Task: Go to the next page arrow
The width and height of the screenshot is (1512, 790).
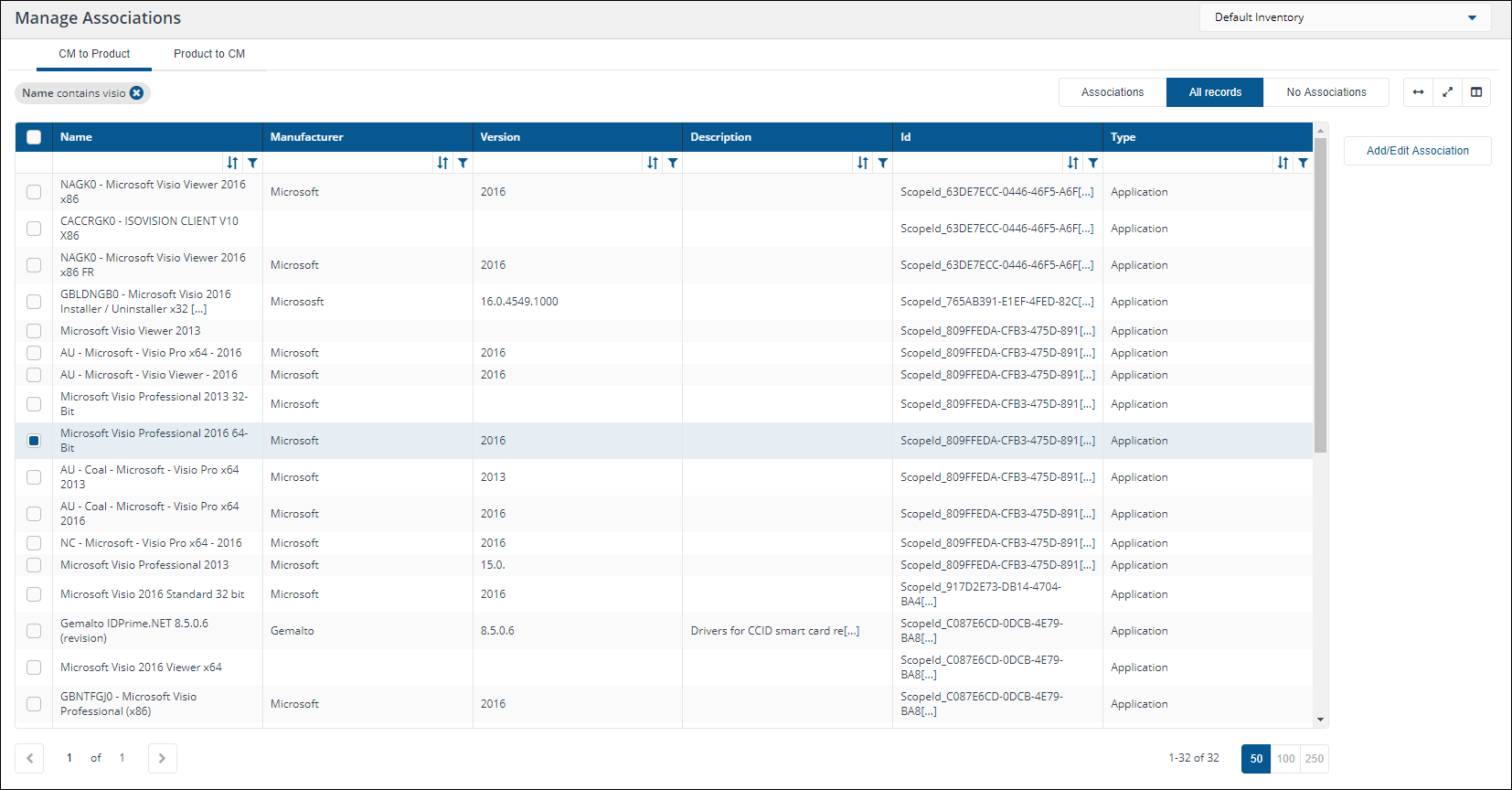Action: pyautogui.click(x=162, y=758)
